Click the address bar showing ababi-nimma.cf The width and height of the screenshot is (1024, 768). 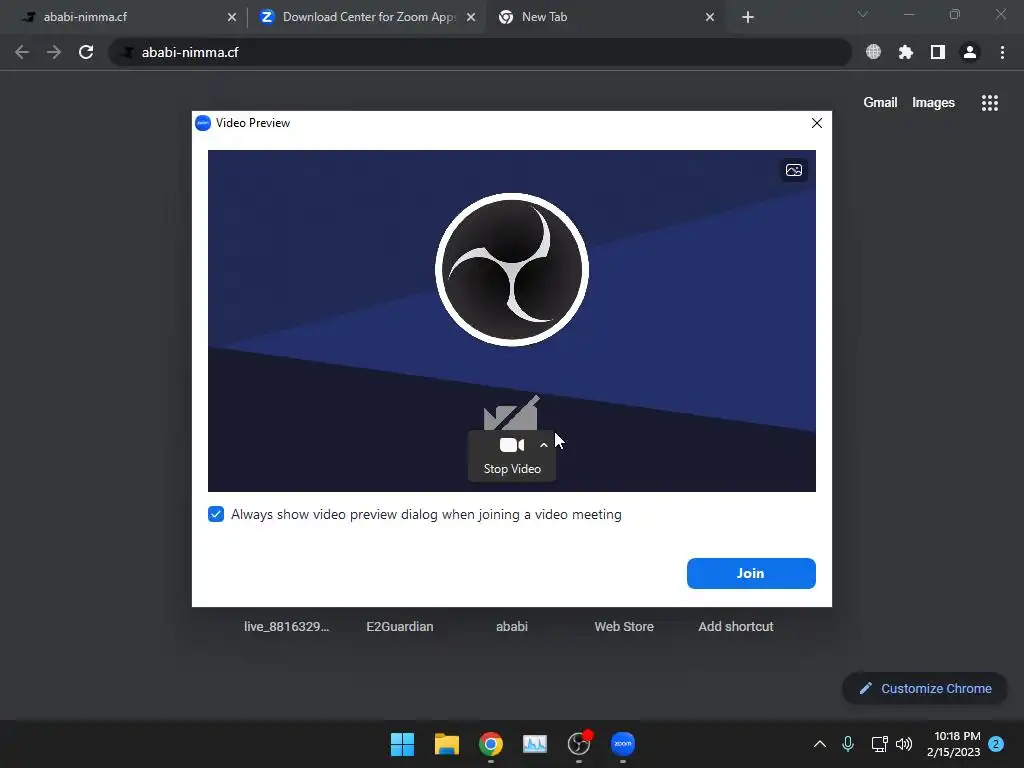click(x=480, y=52)
